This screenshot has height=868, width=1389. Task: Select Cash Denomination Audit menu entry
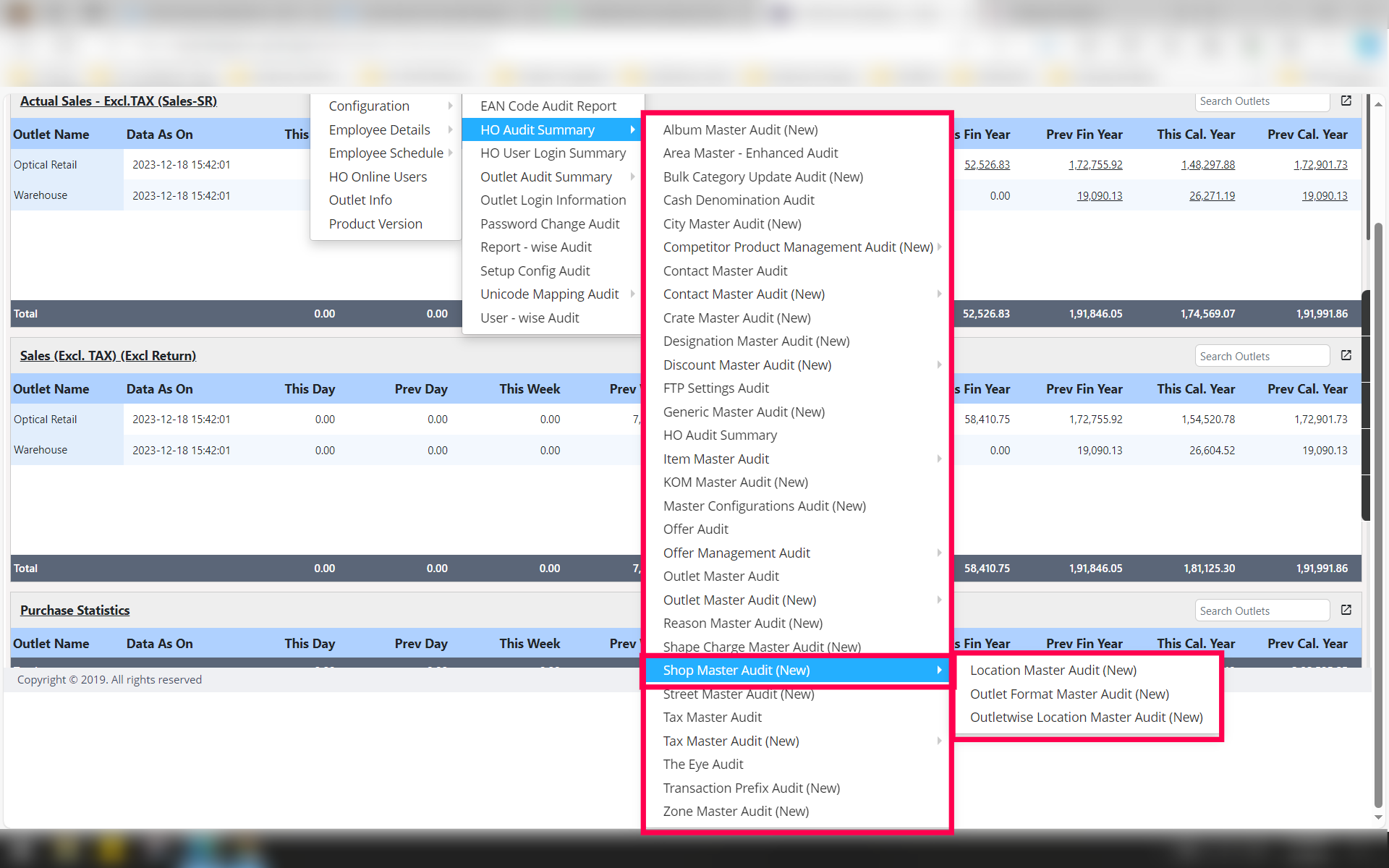tap(738, 200)
